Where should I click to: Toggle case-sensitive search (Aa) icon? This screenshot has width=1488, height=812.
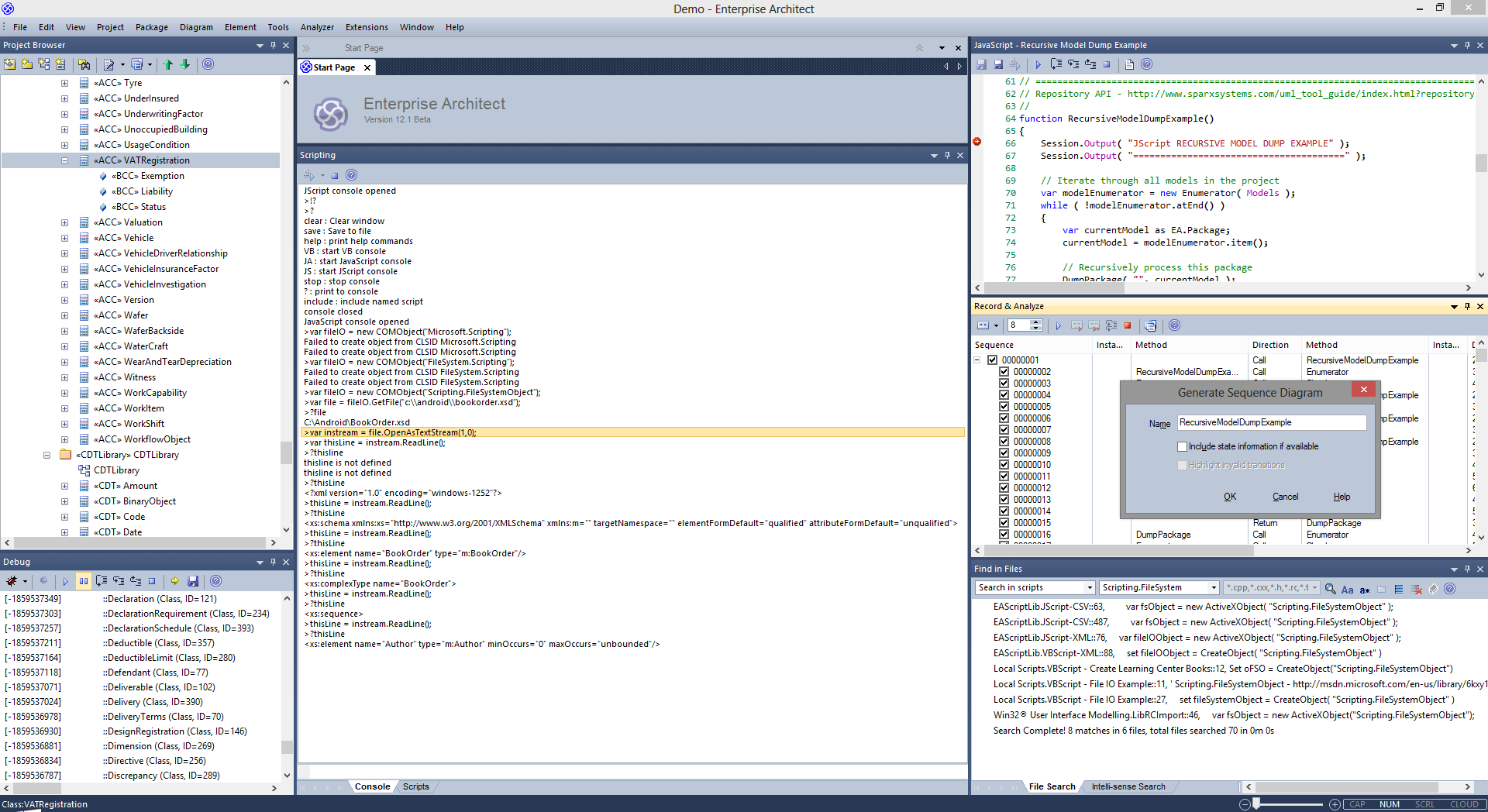pyautogui.click(x=1347, y=589)
